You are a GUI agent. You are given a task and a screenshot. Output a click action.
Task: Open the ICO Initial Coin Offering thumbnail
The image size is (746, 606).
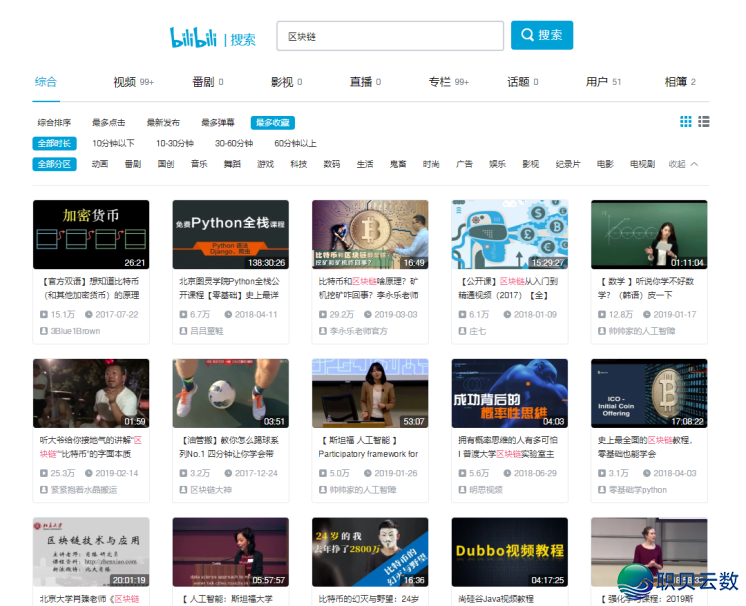click(649, 393)
